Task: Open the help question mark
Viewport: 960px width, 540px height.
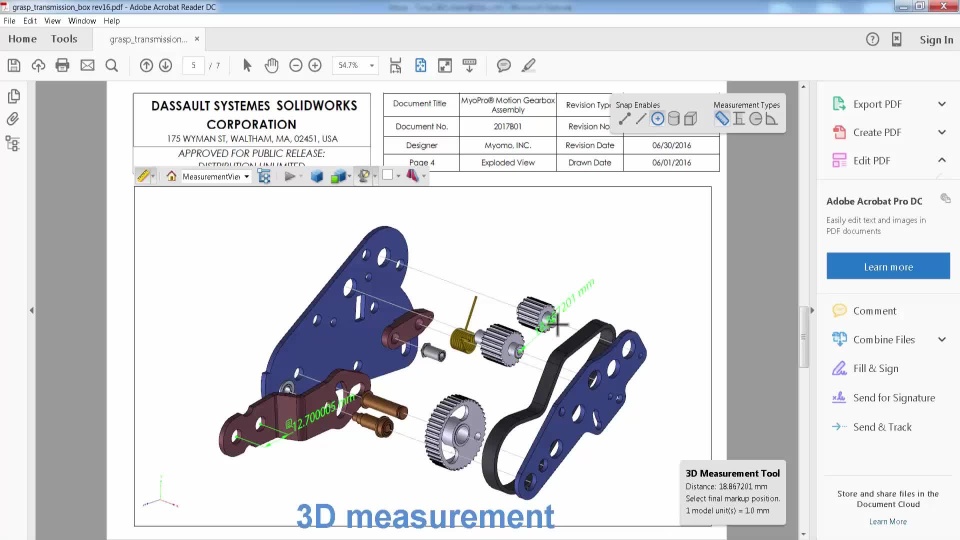Action: point(872,40)
